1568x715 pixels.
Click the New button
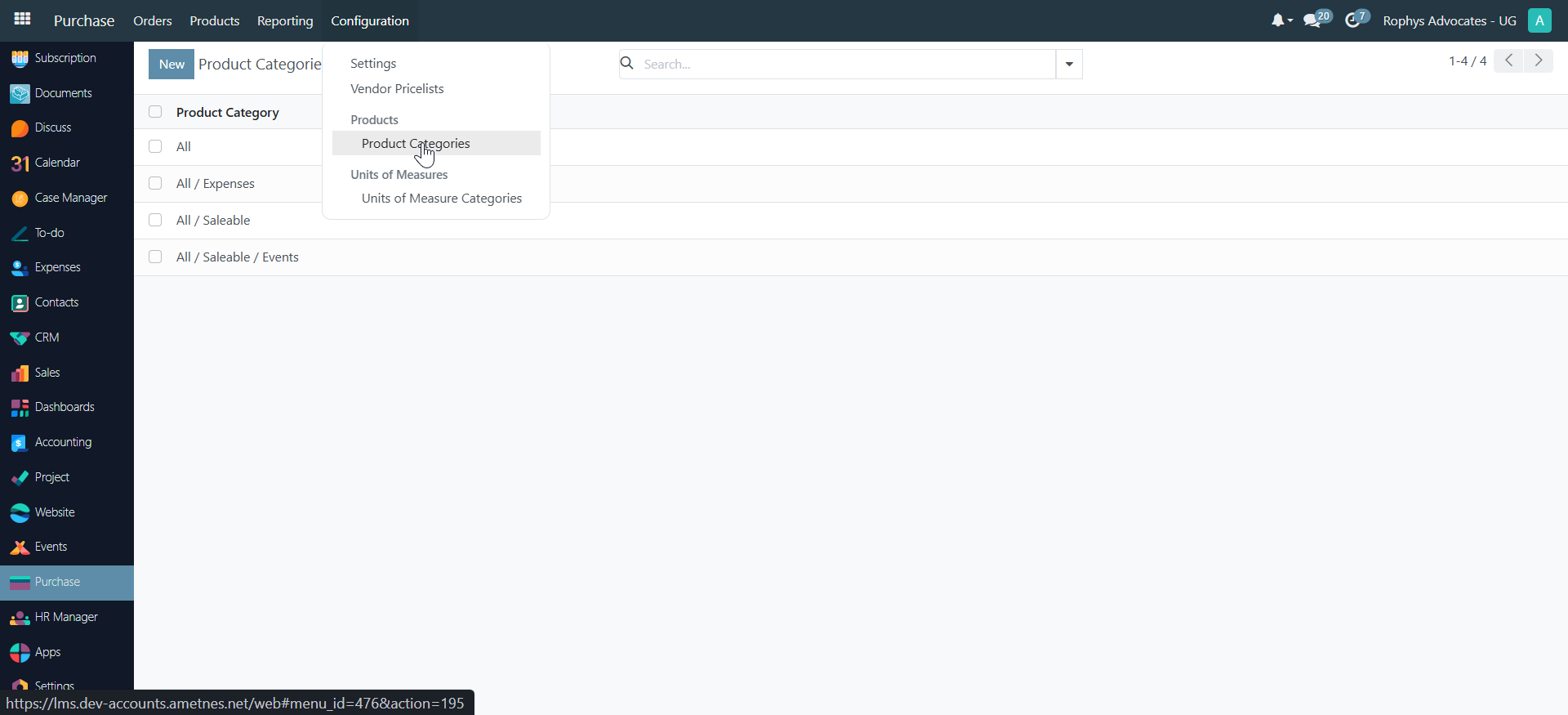coord(171,64)
